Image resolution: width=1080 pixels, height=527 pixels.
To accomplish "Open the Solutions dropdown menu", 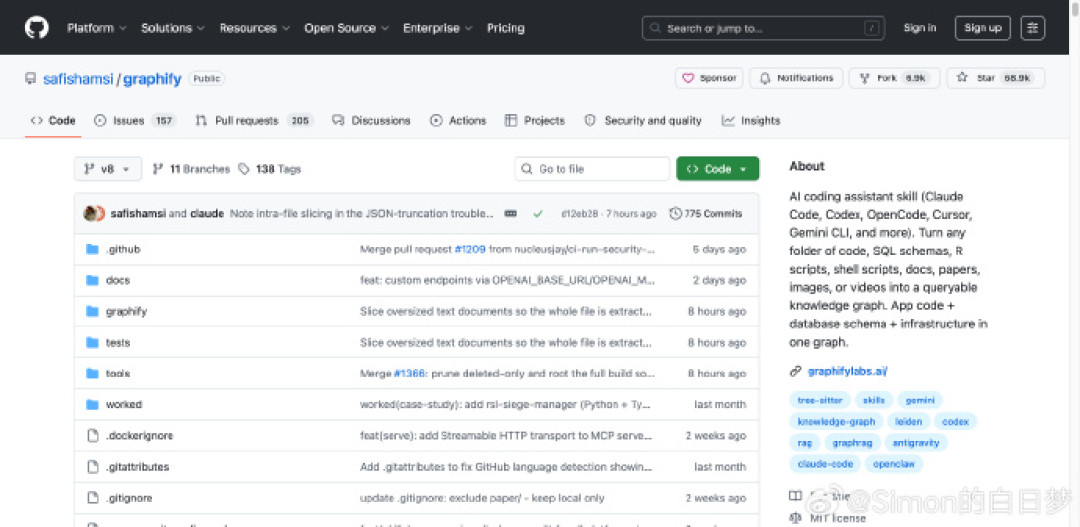I will 173,28.
